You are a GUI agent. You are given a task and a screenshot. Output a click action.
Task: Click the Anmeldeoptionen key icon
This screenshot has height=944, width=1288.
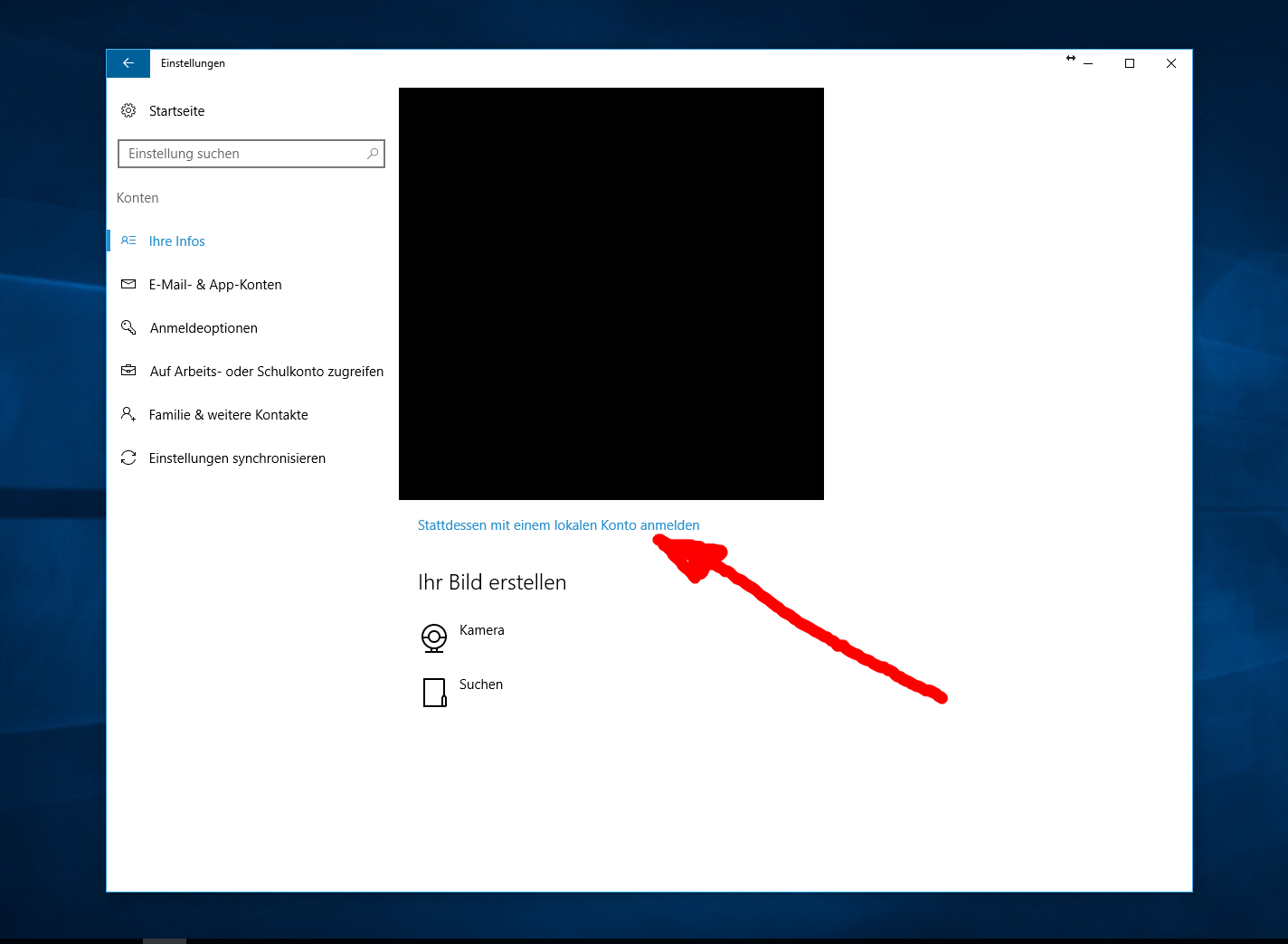[128, 327]
